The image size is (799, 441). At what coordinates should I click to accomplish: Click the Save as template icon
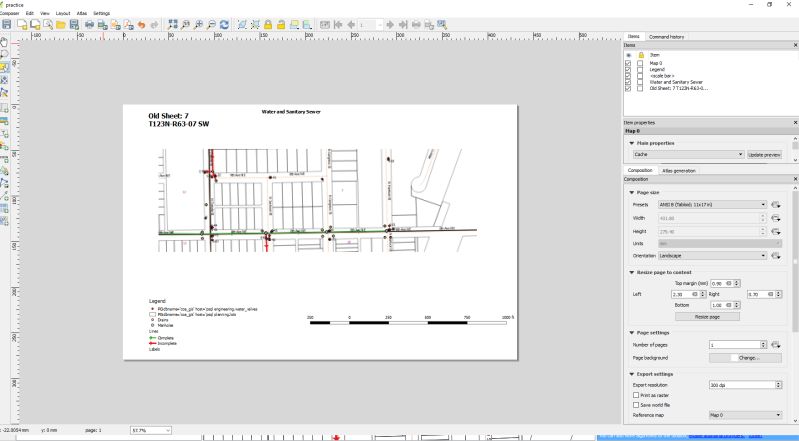pyautogui.click(x=74, y=24)
